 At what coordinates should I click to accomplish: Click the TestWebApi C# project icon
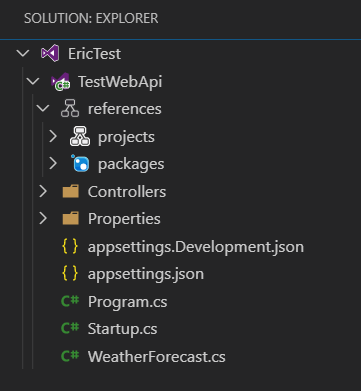coord(60,82)
